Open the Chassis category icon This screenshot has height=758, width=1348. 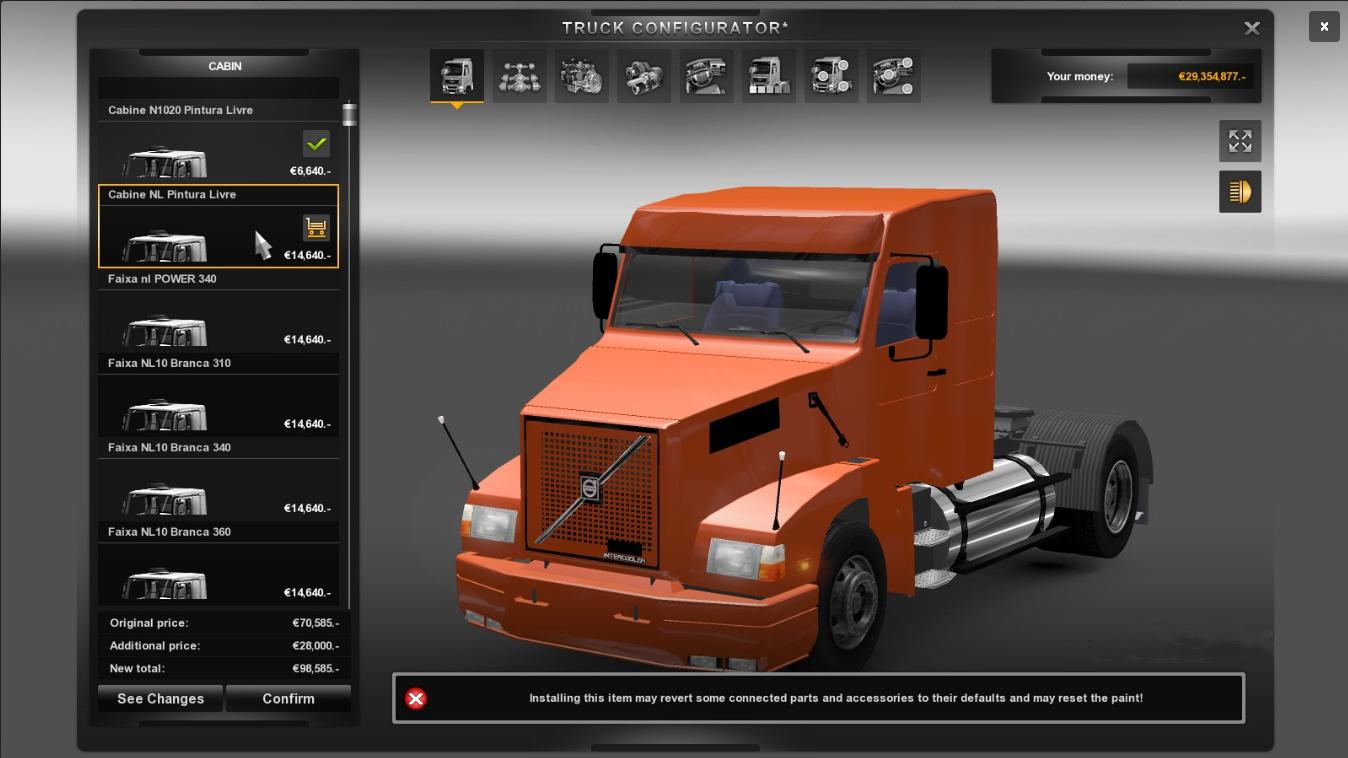[x=519, y=76]
